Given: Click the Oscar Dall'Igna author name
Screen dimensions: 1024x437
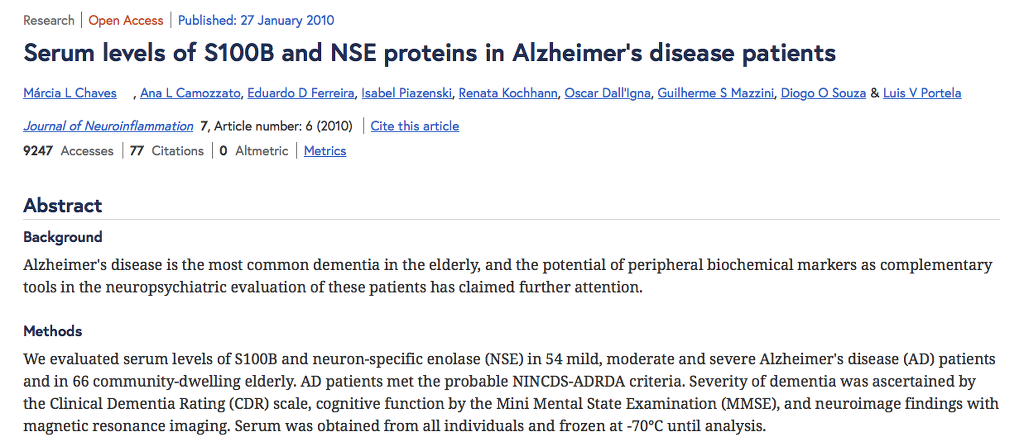Looking at the screenshot, I should 607,93.
